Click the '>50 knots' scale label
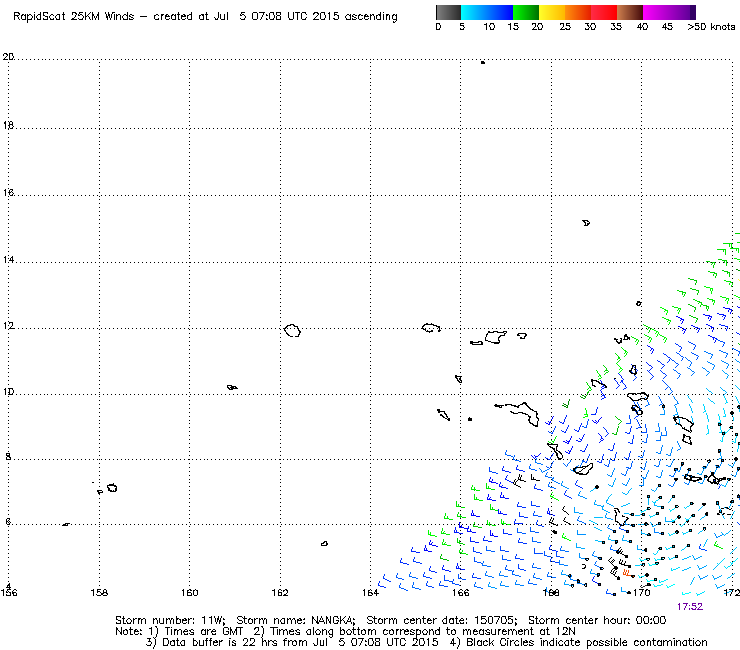 pyautogui.click(x=711, y=27)
